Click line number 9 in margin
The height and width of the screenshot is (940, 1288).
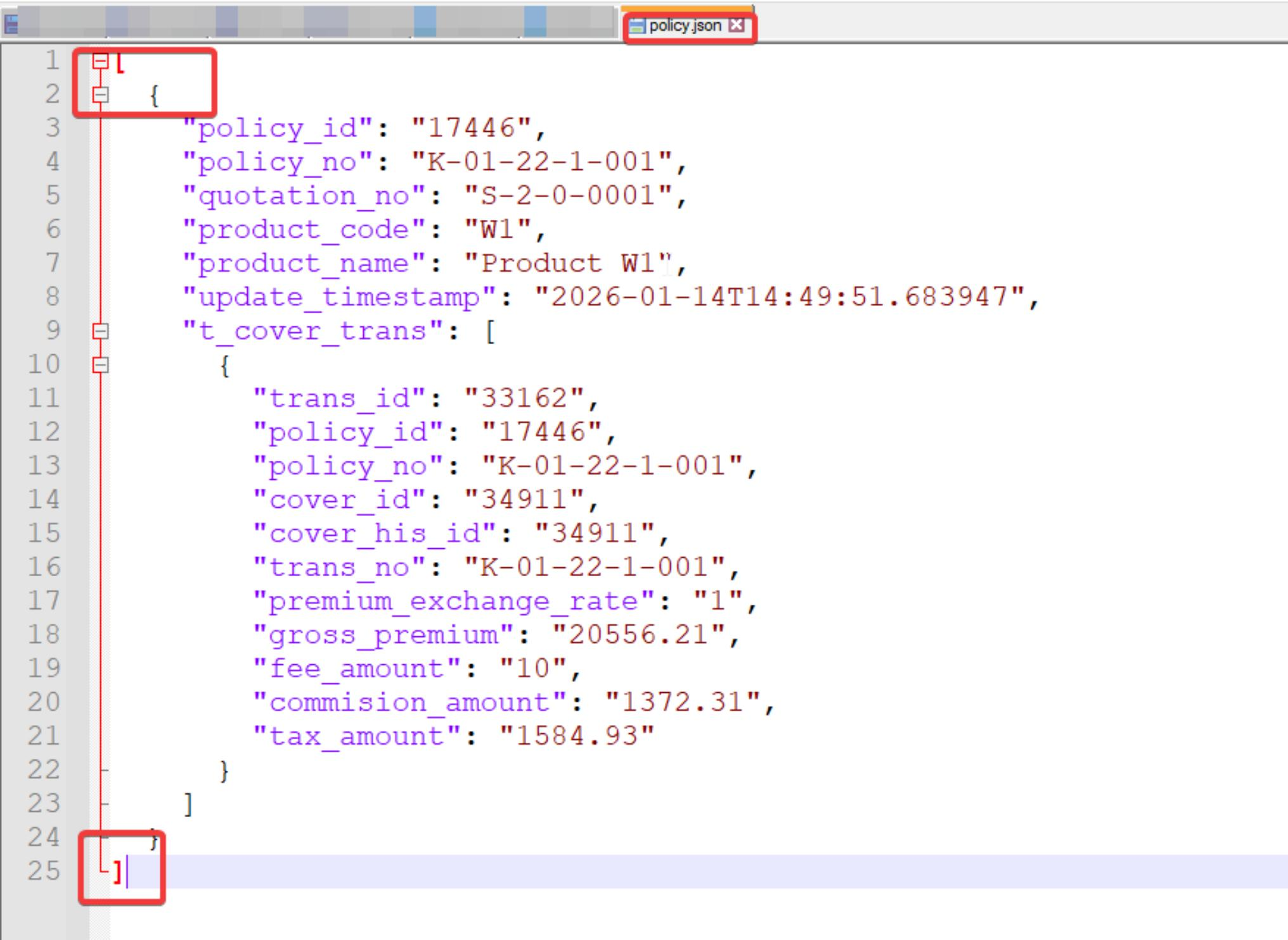pos(53,331)
